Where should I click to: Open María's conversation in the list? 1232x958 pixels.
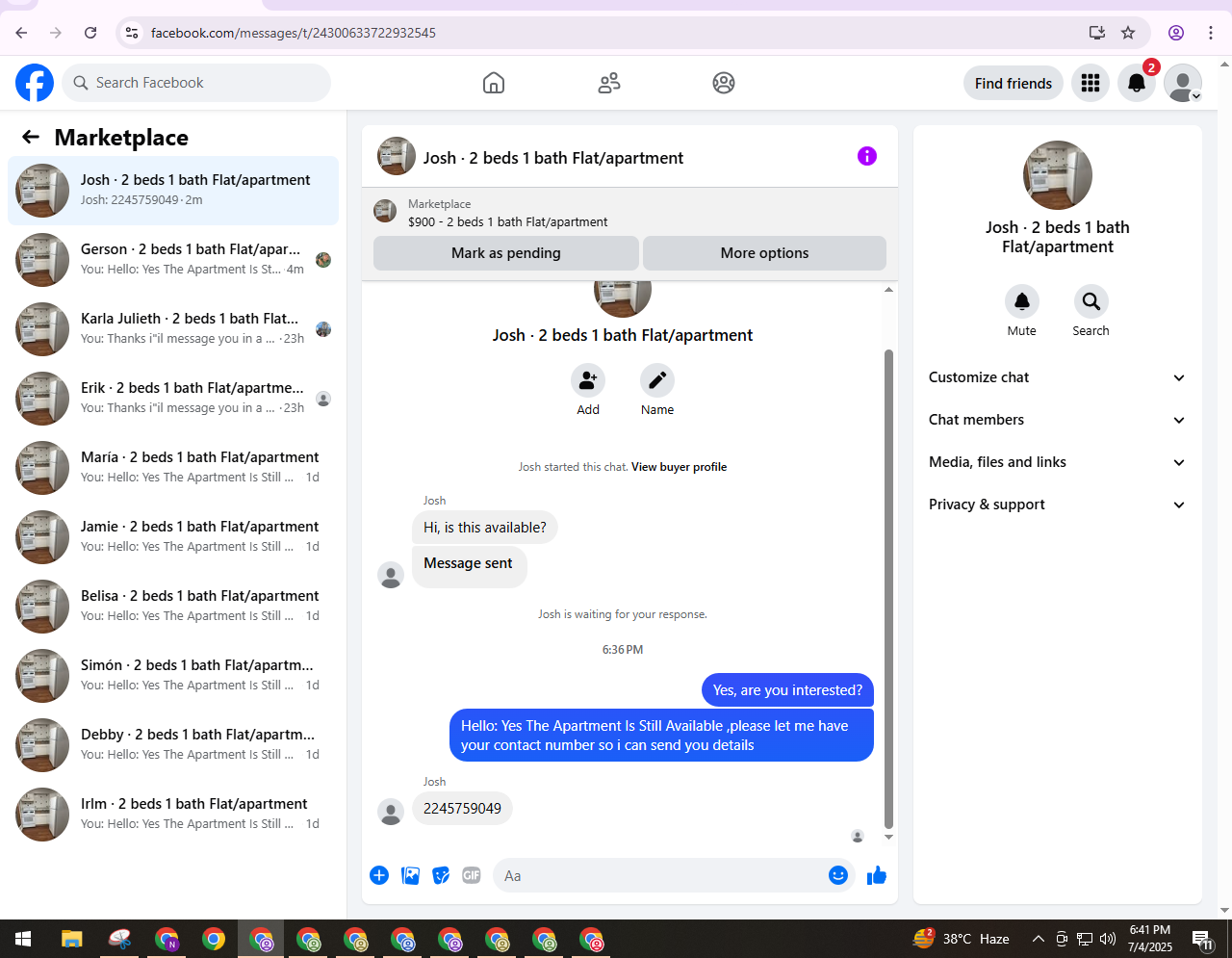pyautogui.click(x=173, y=468)
